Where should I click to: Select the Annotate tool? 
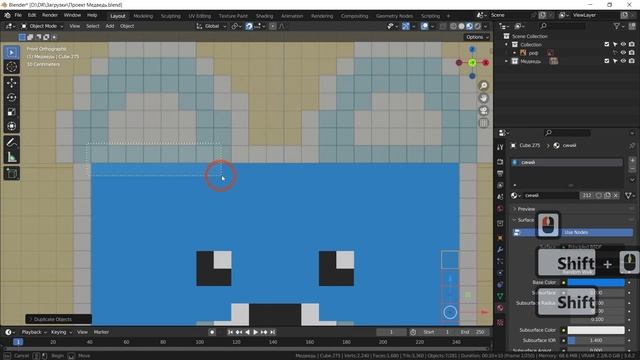point(11,142)
